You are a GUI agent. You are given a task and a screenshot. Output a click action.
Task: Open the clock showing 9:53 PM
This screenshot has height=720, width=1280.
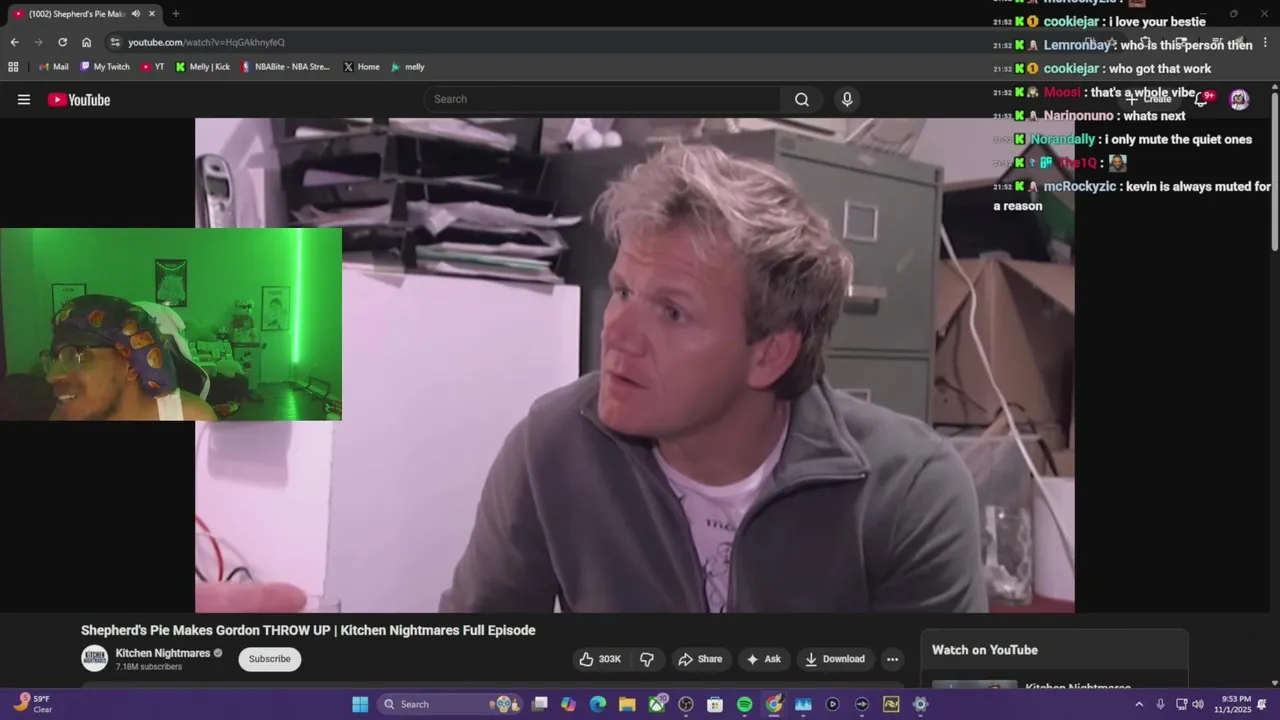pyautogui.click(x=1233, y=704)
